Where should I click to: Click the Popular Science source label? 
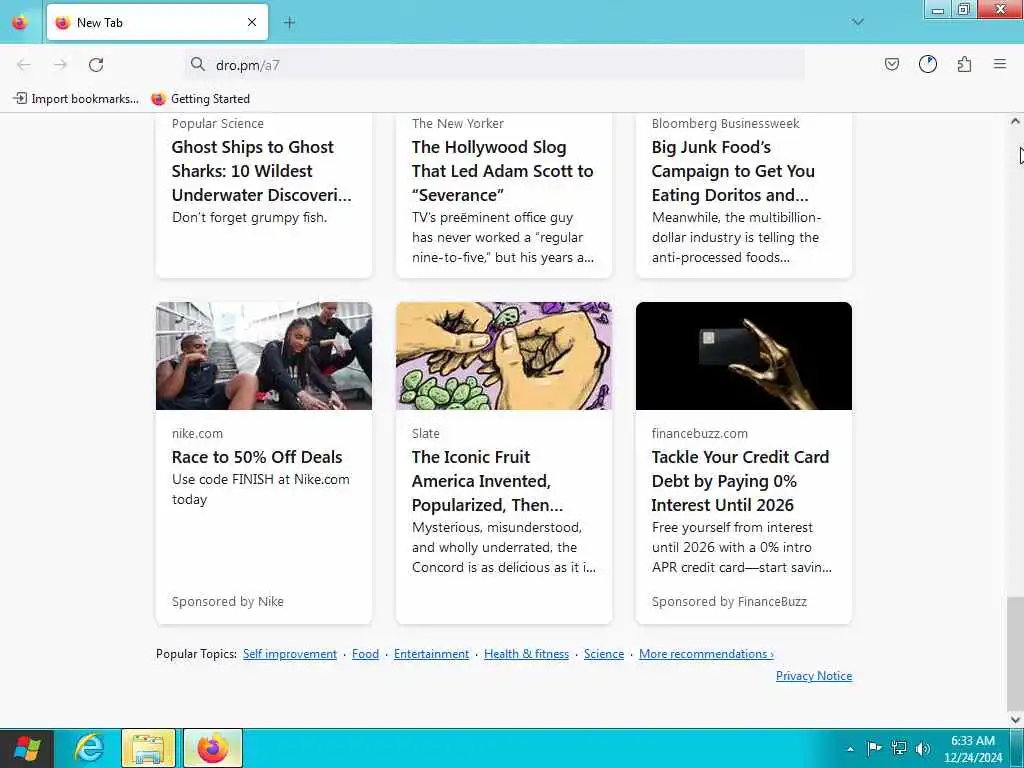(217, 123)
